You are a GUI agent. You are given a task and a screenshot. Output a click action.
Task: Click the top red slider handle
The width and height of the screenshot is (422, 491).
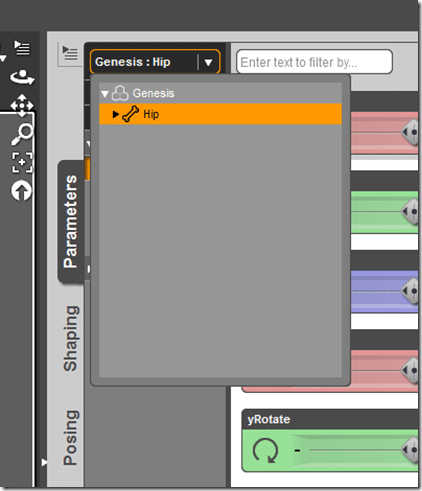(410, 132)
